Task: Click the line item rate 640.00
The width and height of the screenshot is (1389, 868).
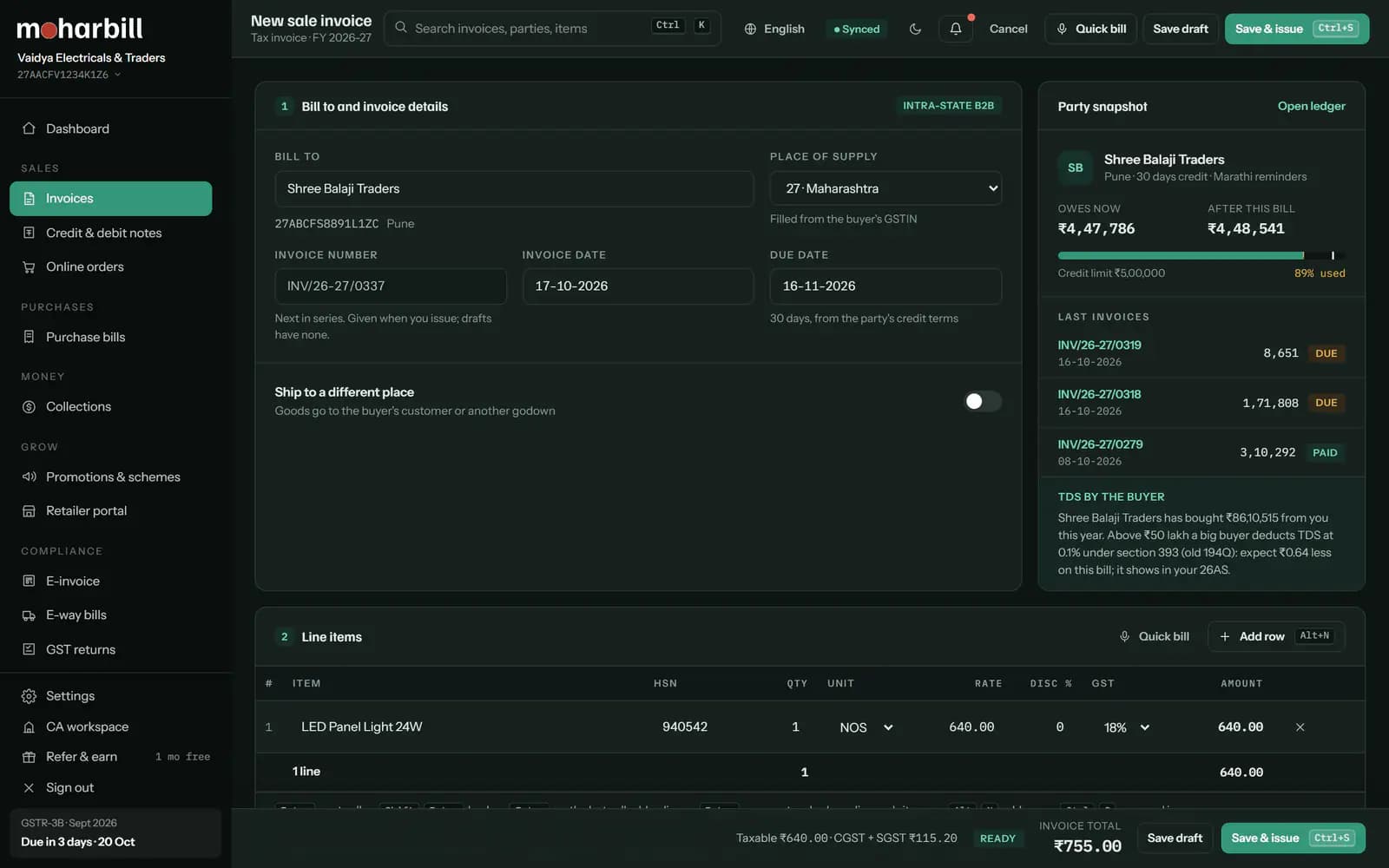Action: coord(971,727)
